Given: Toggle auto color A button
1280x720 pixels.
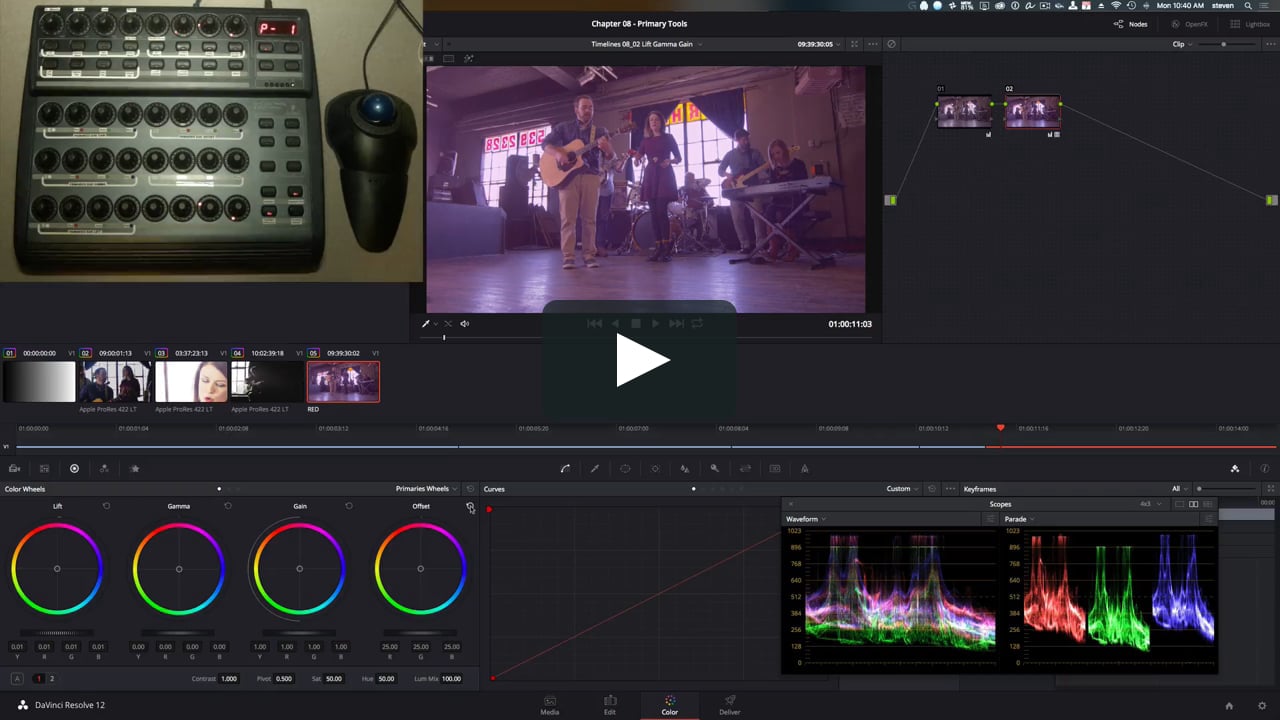Looking at the screenshot, I should [x=17, y=678].
